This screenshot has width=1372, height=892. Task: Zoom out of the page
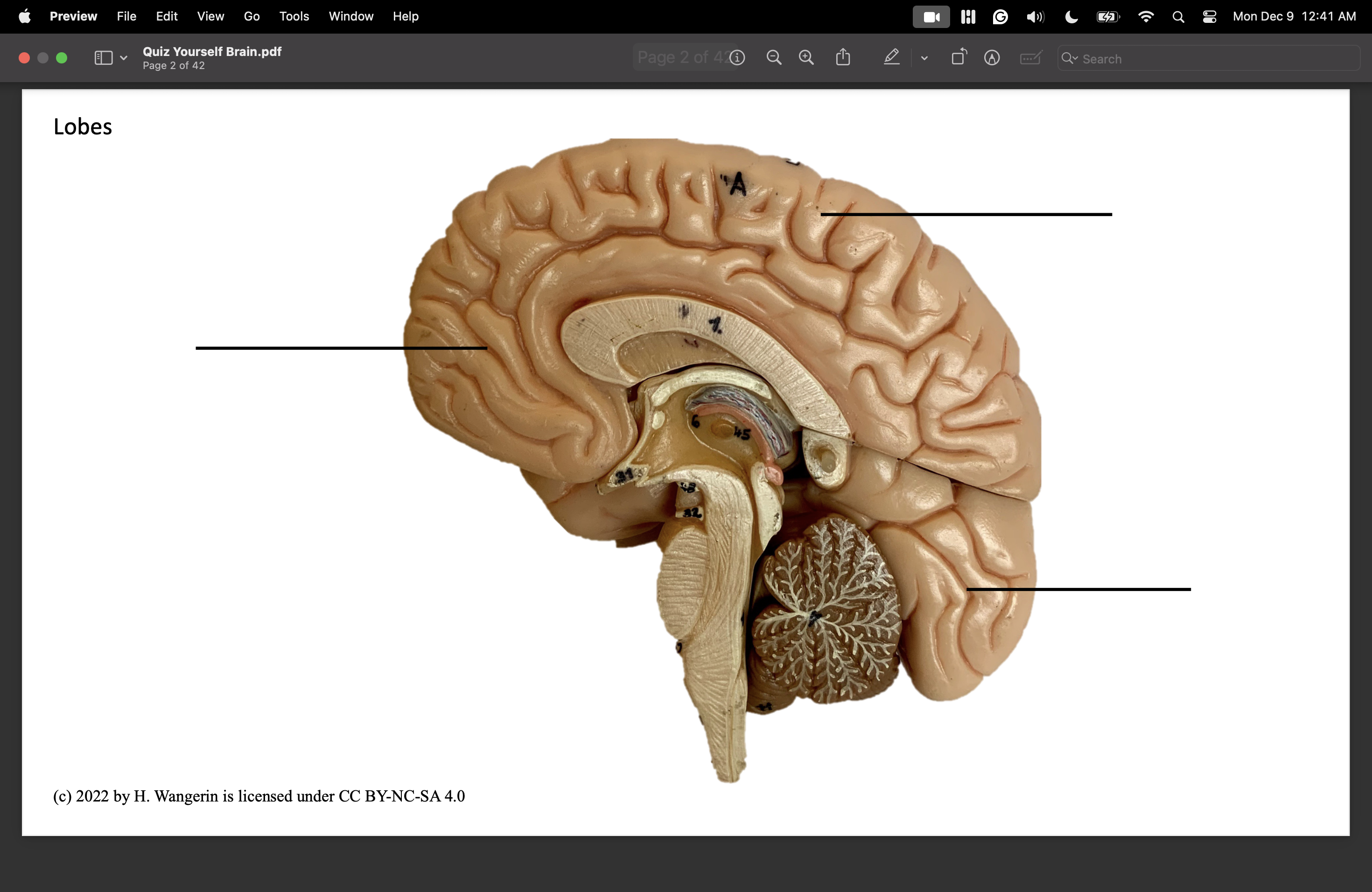coord(774,58)
